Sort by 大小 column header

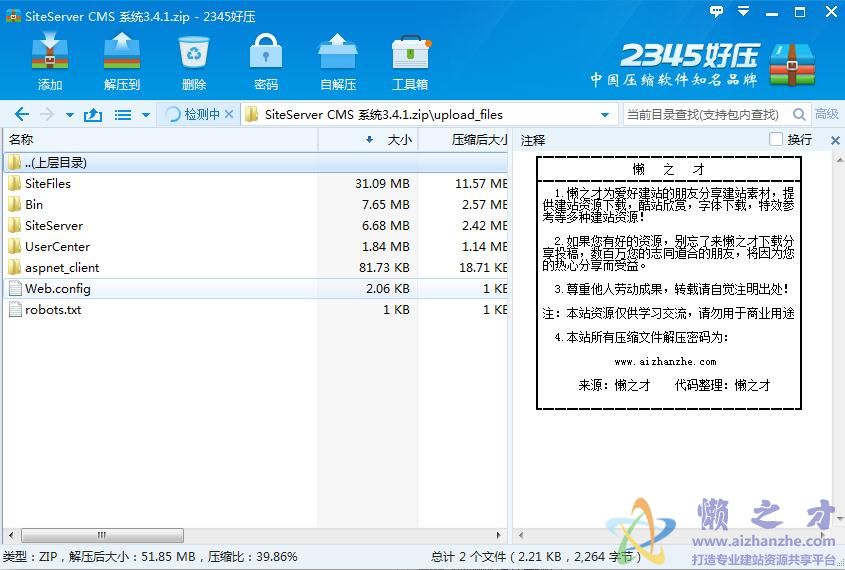pos(368,140)
